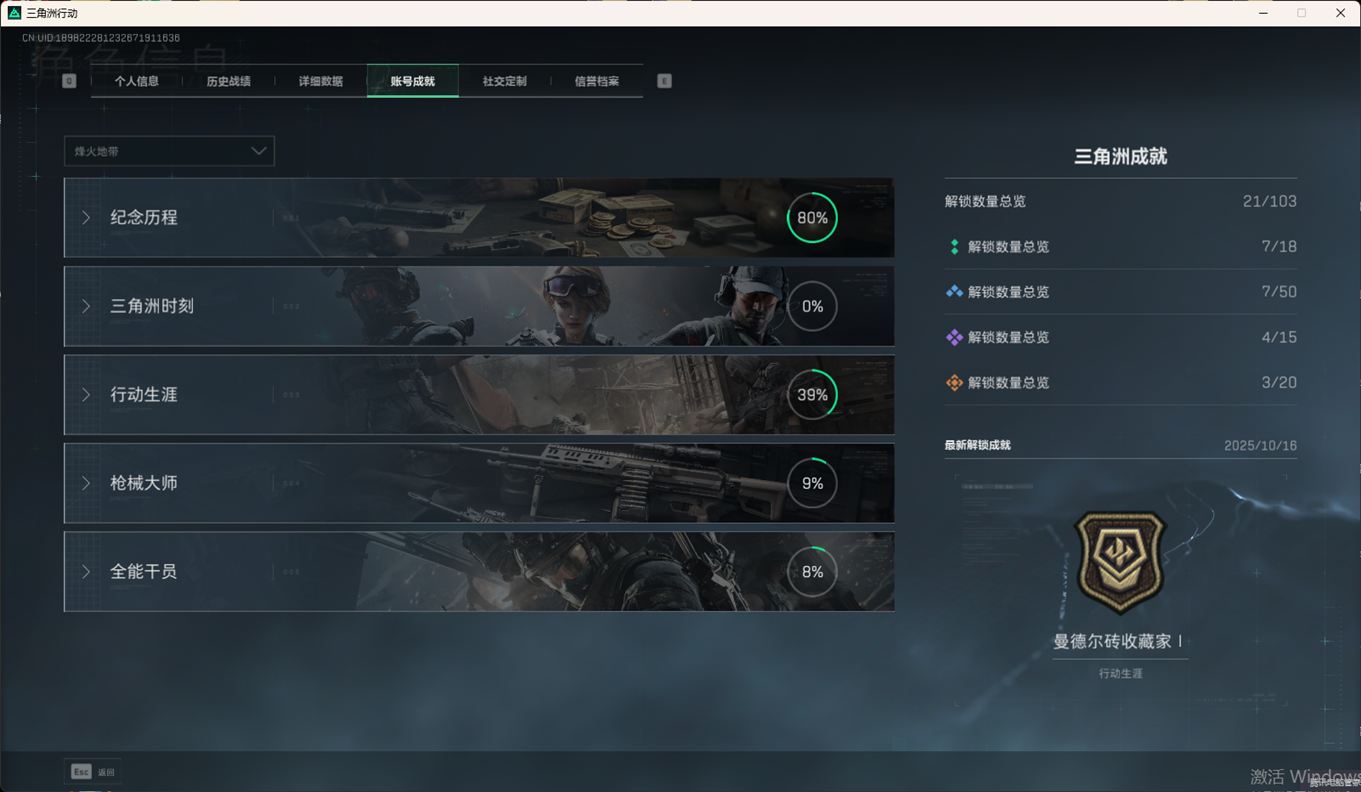The width and height of the screenshot is (1361, 792).
Task: Click the Delta Force app icon in title bar
Action: coord(14,13)
